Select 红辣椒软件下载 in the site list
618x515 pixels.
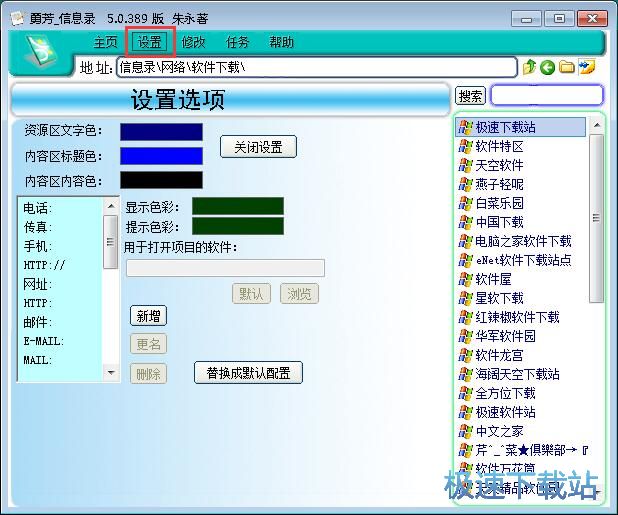(517, 317)
